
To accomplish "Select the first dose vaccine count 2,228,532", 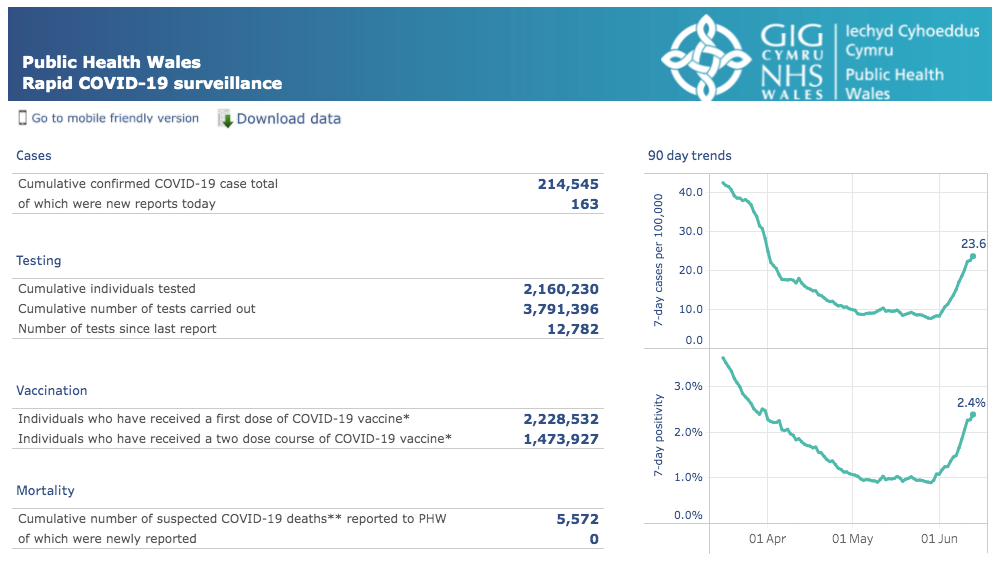I will [x=561, y=419].
